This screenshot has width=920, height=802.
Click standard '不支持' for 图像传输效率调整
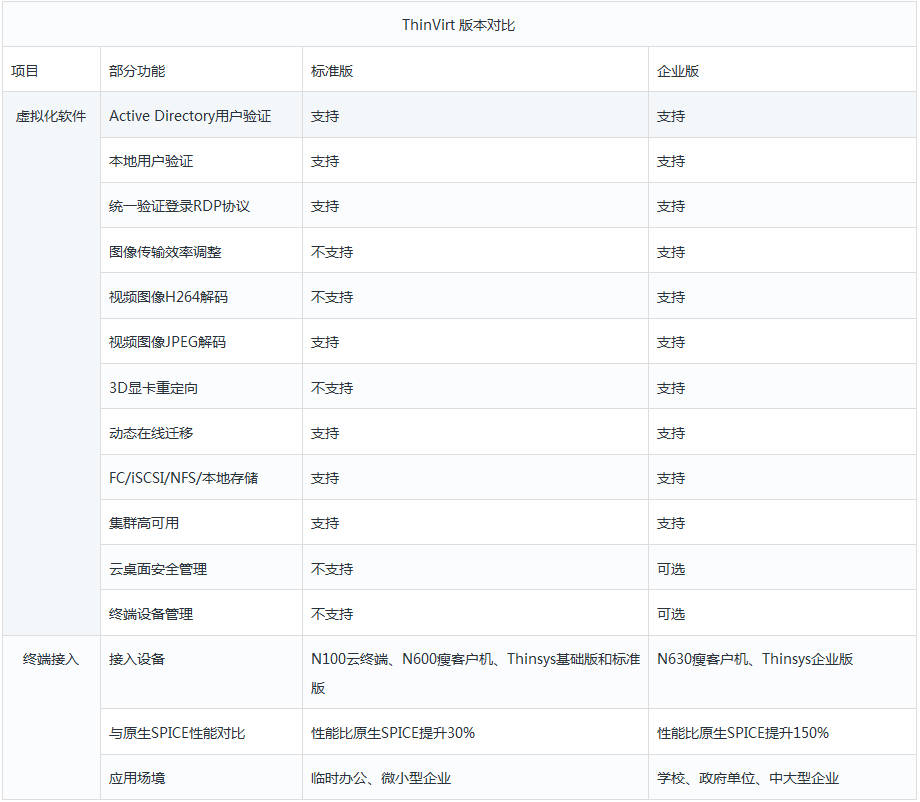(332, 252)
